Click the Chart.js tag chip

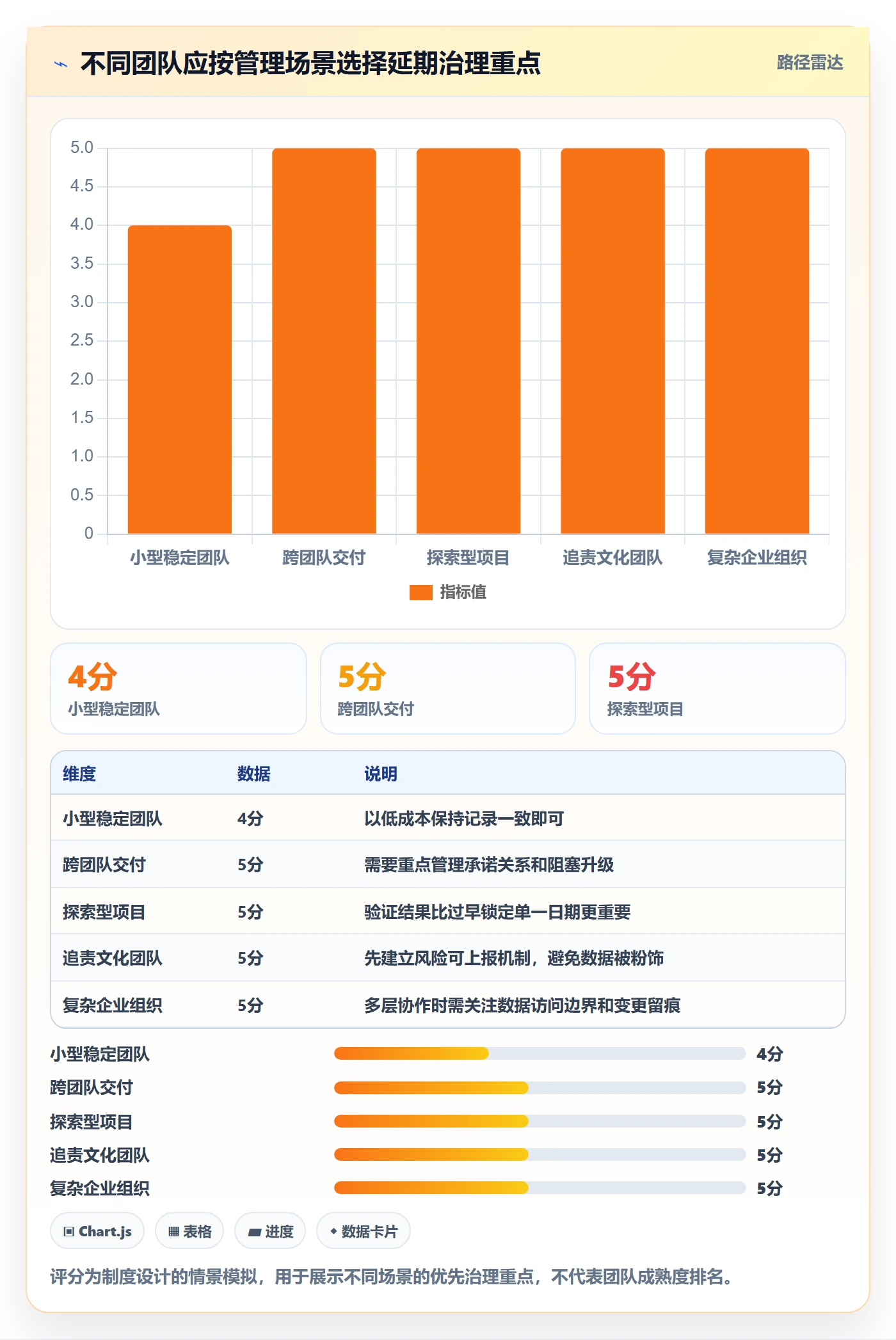[97, 1231]
